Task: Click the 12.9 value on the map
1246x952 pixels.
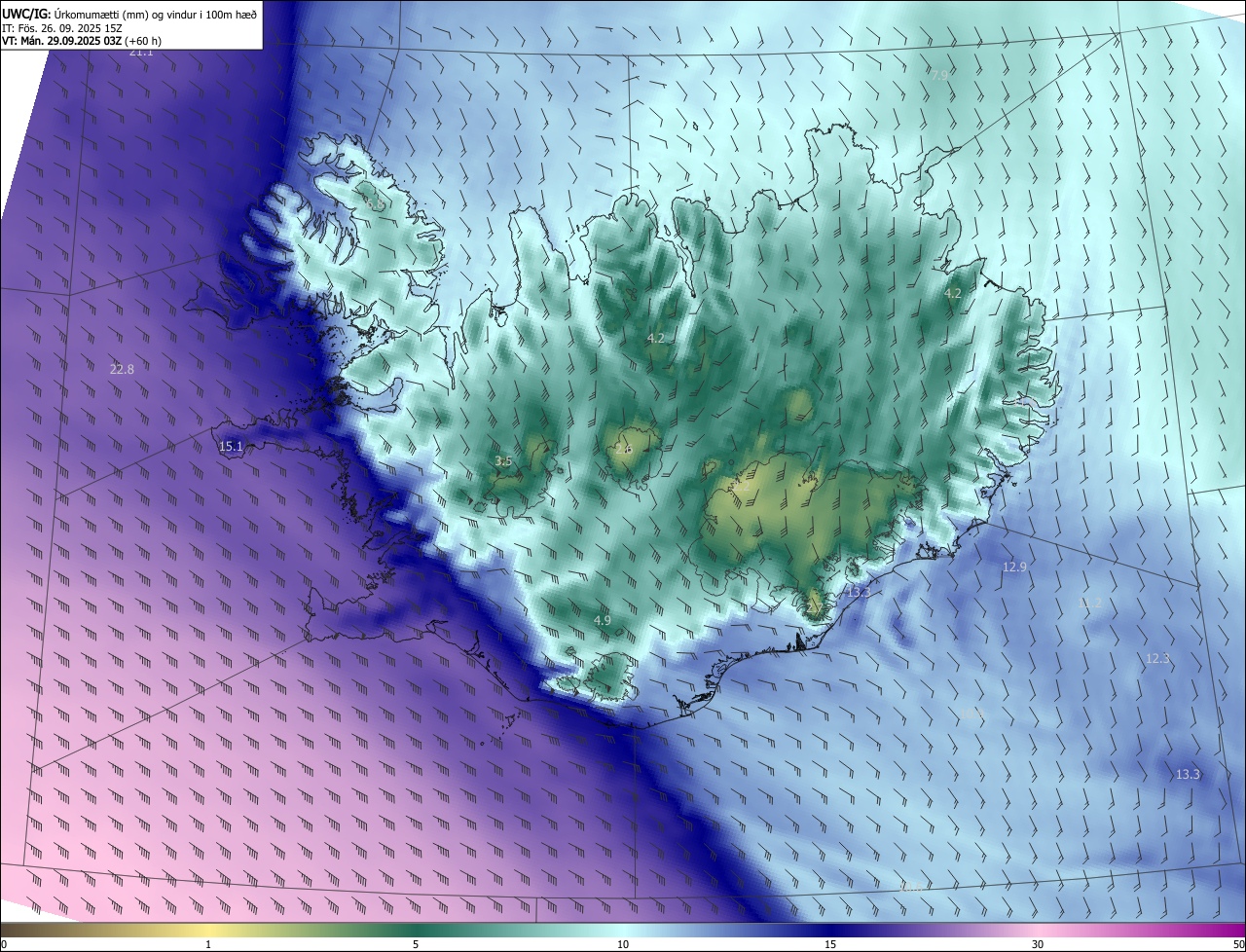Action: coord(1014,567)
